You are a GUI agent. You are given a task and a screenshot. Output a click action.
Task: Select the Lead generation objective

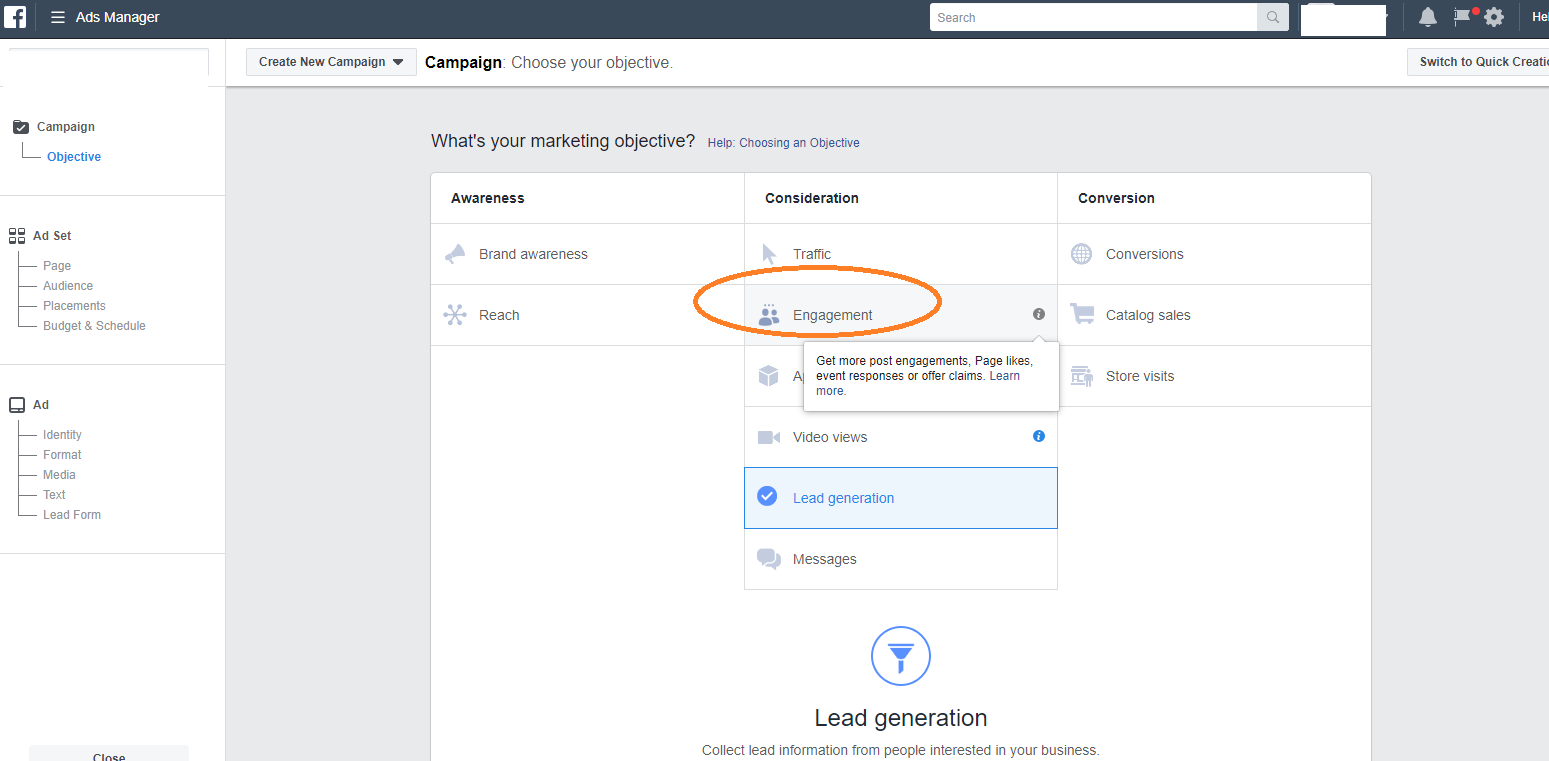click(x=901, y=498)
